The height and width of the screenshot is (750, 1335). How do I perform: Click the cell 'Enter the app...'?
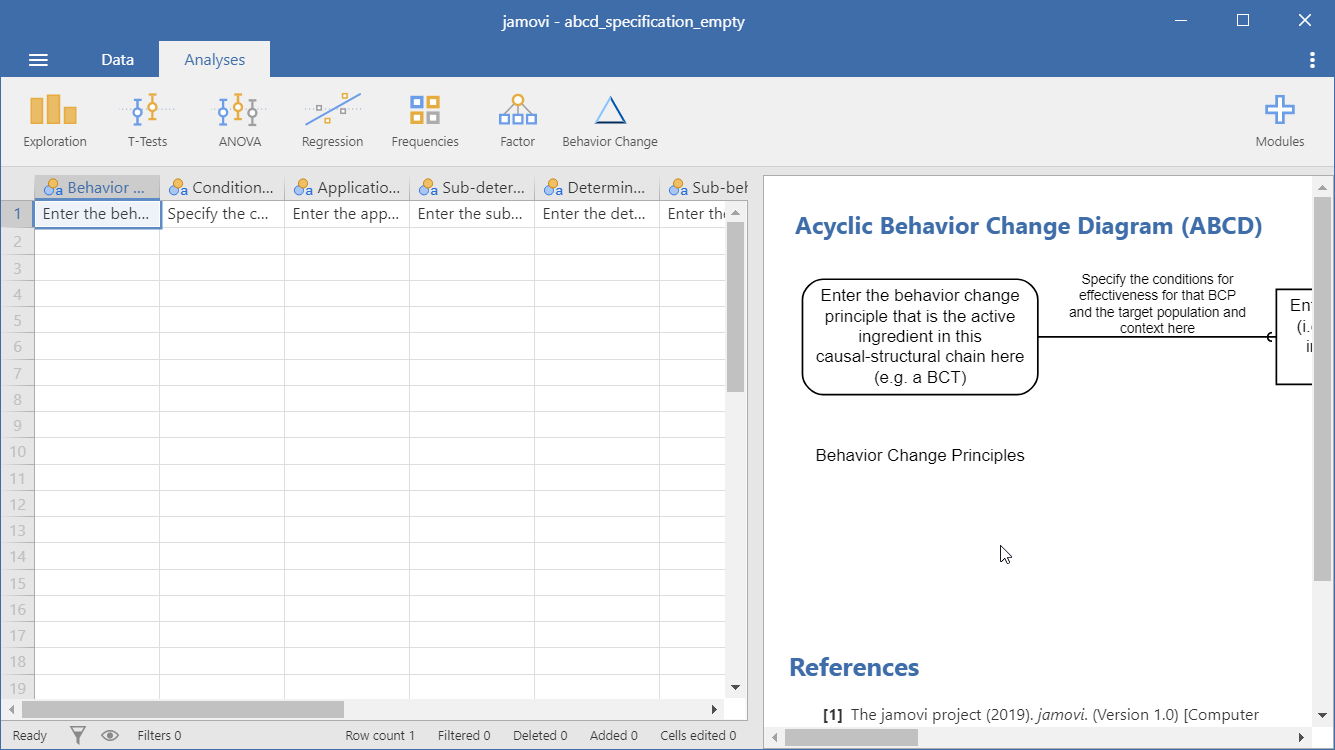tap(347, 214)
